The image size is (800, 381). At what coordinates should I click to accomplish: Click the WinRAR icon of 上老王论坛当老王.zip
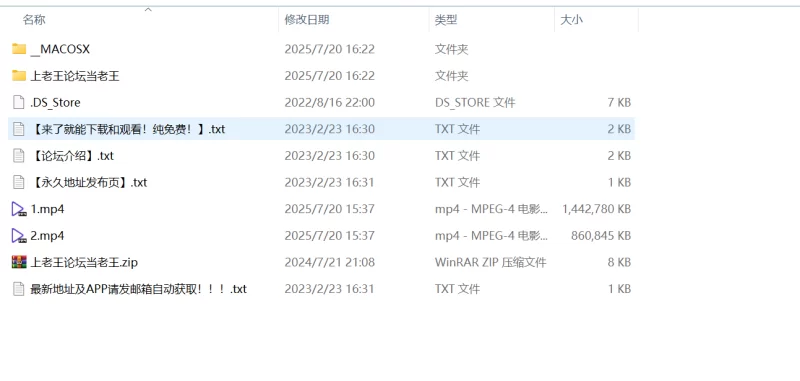(x=19, y=262)
